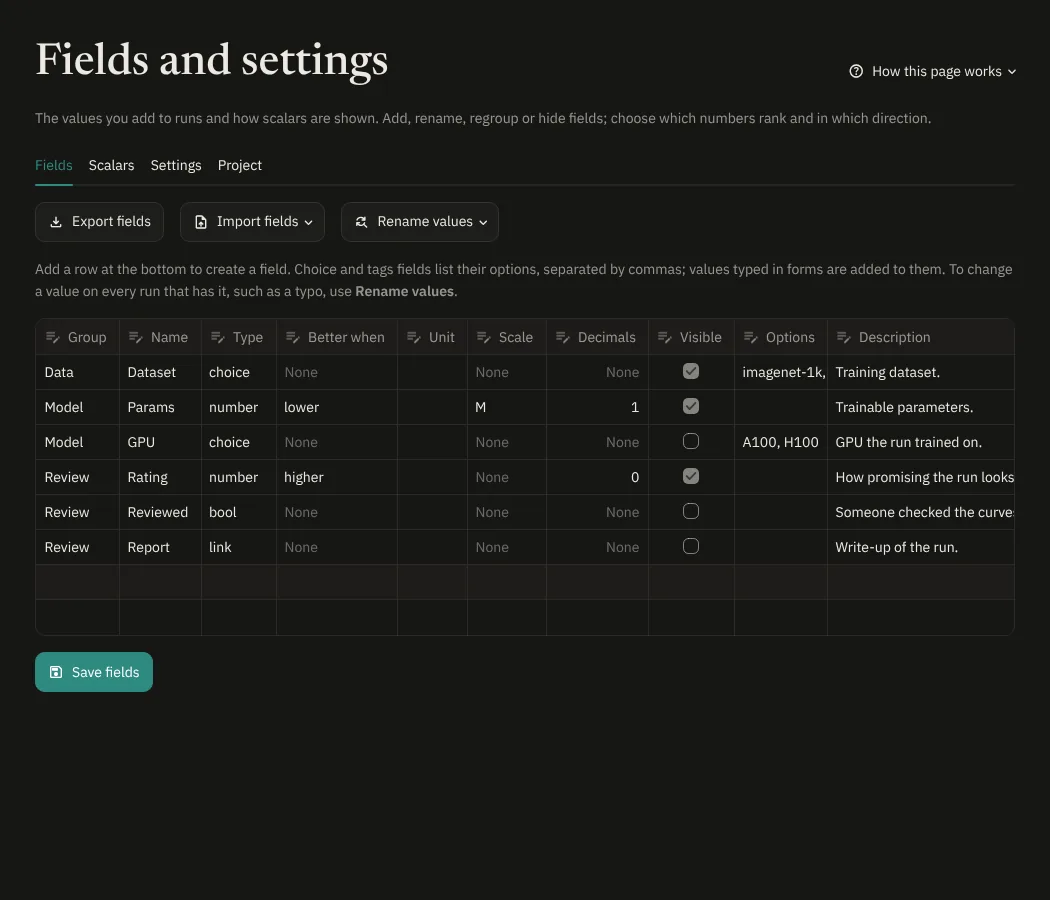Screen dimensions: 1050x900
Task: Click the How promising the run looks cell
Action: point(921,477)
